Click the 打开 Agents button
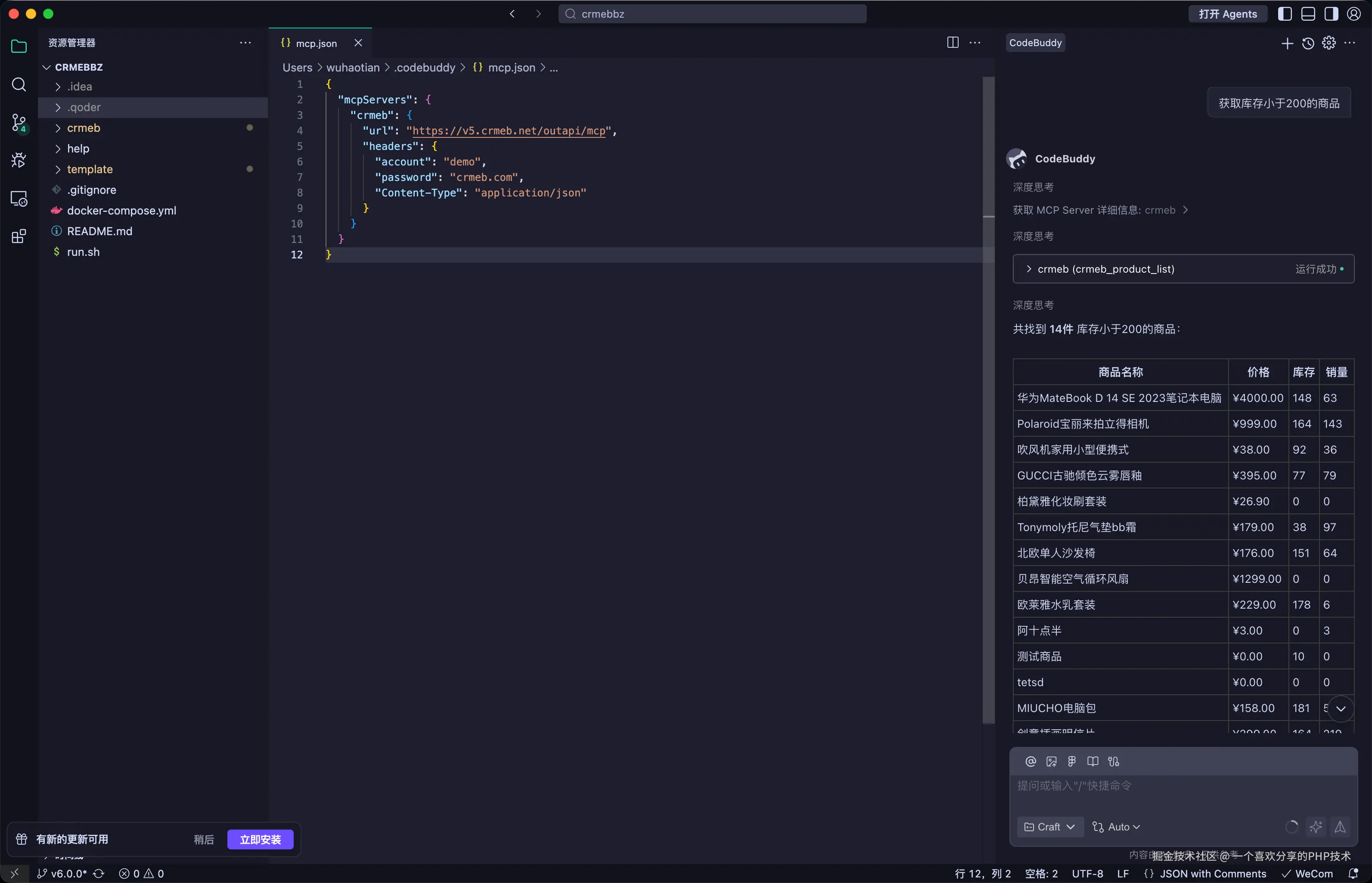 pyautogui.click(x=1228, y=14)
